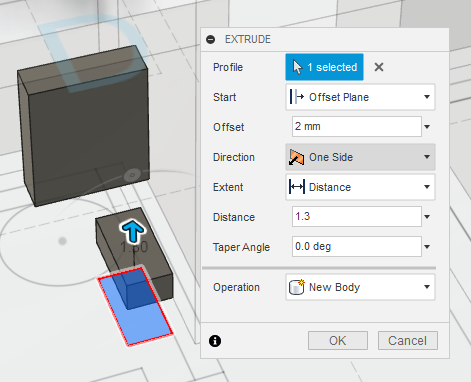Click the '1 selected' profile button
The width and height of the screenshot is (471, 382).
[324, 67]
